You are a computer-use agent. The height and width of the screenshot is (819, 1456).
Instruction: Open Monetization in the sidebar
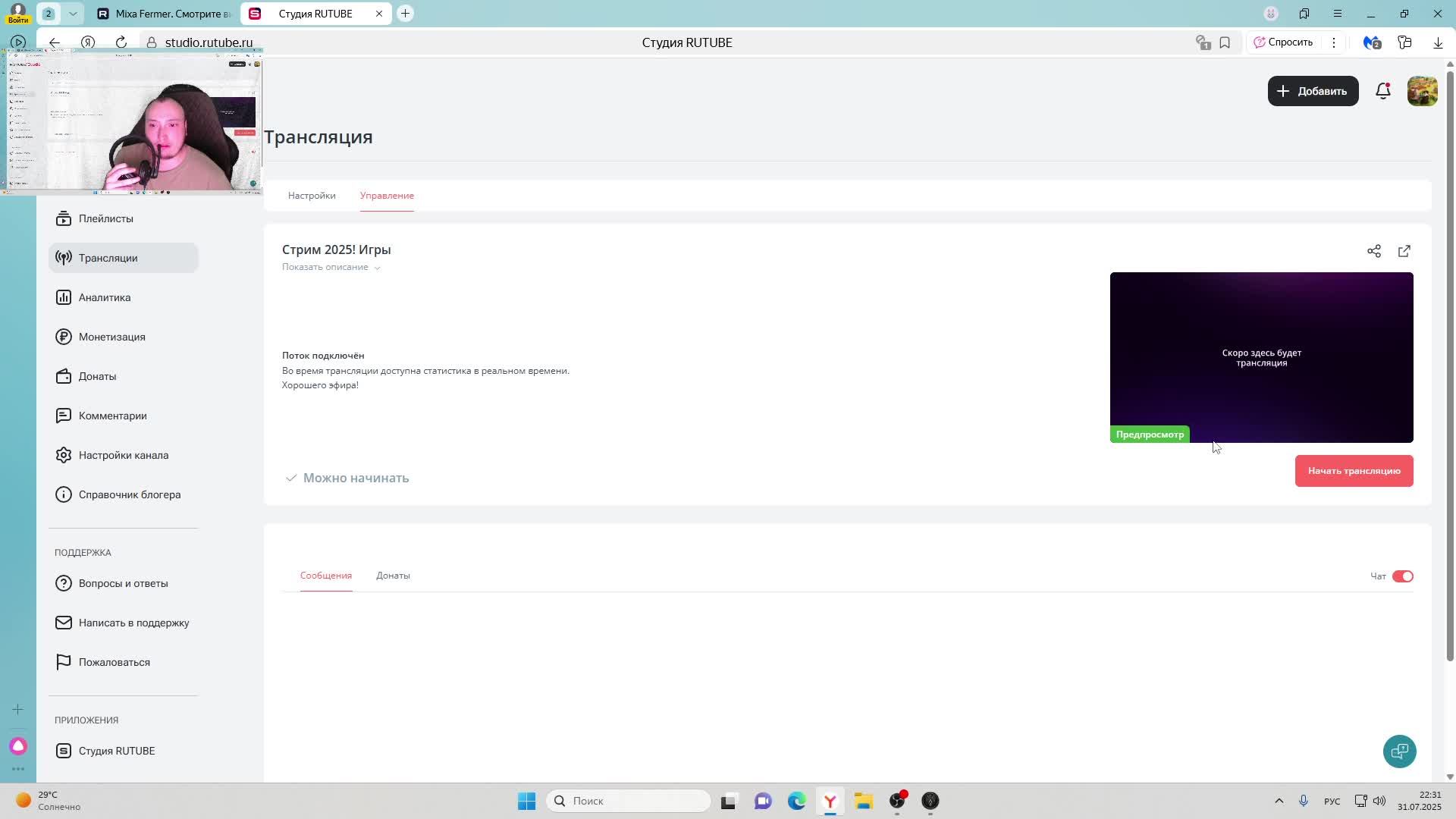coord(111,337)
